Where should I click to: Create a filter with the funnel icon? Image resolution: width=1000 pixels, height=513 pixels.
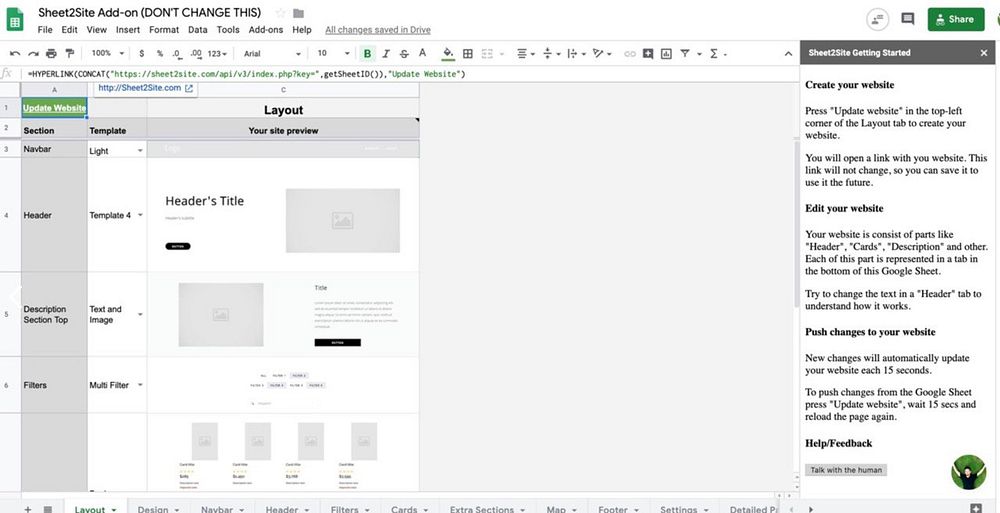(x=685, y=54)
